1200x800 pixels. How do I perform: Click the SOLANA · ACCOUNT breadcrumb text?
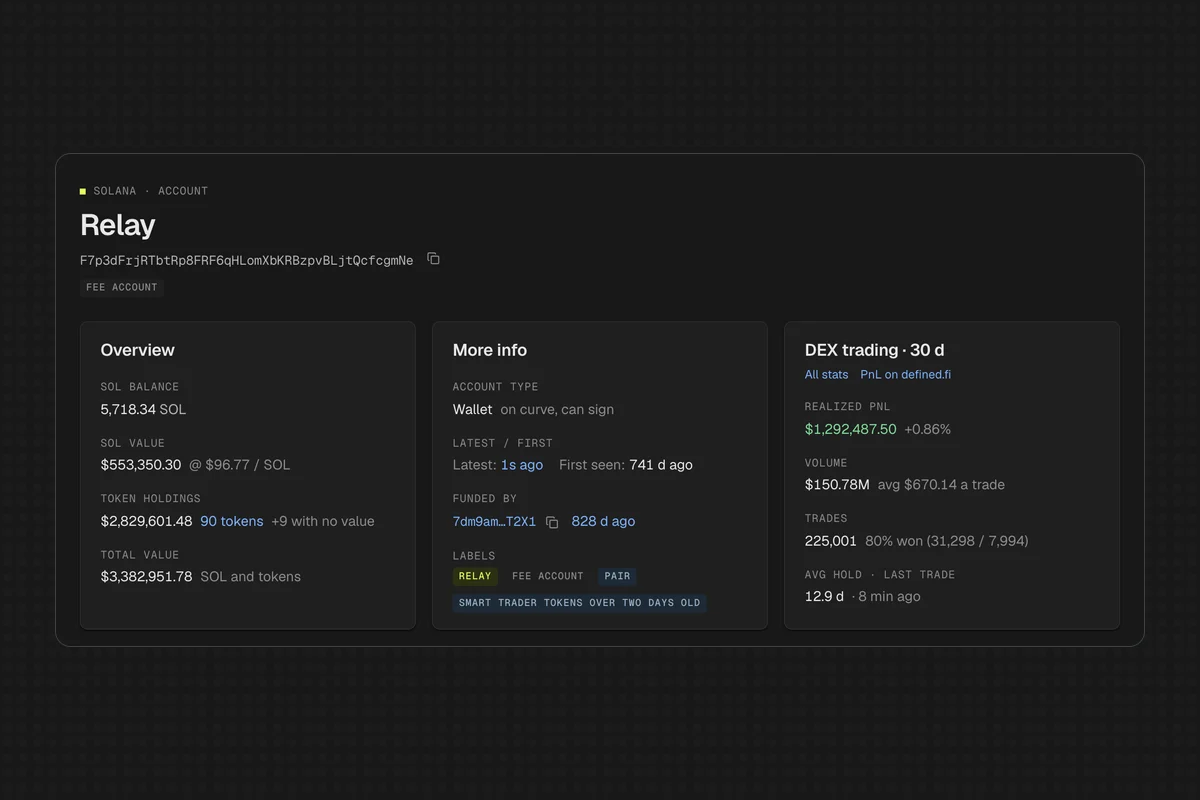point(150,191)
